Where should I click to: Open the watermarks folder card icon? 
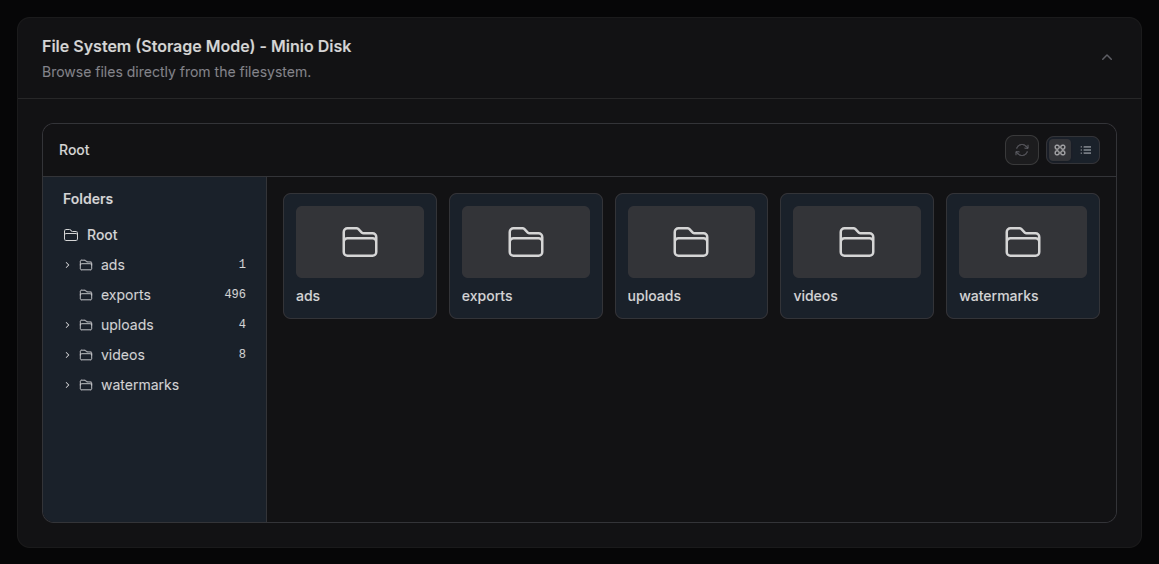pyautogui.click(x=1022, y=242)
